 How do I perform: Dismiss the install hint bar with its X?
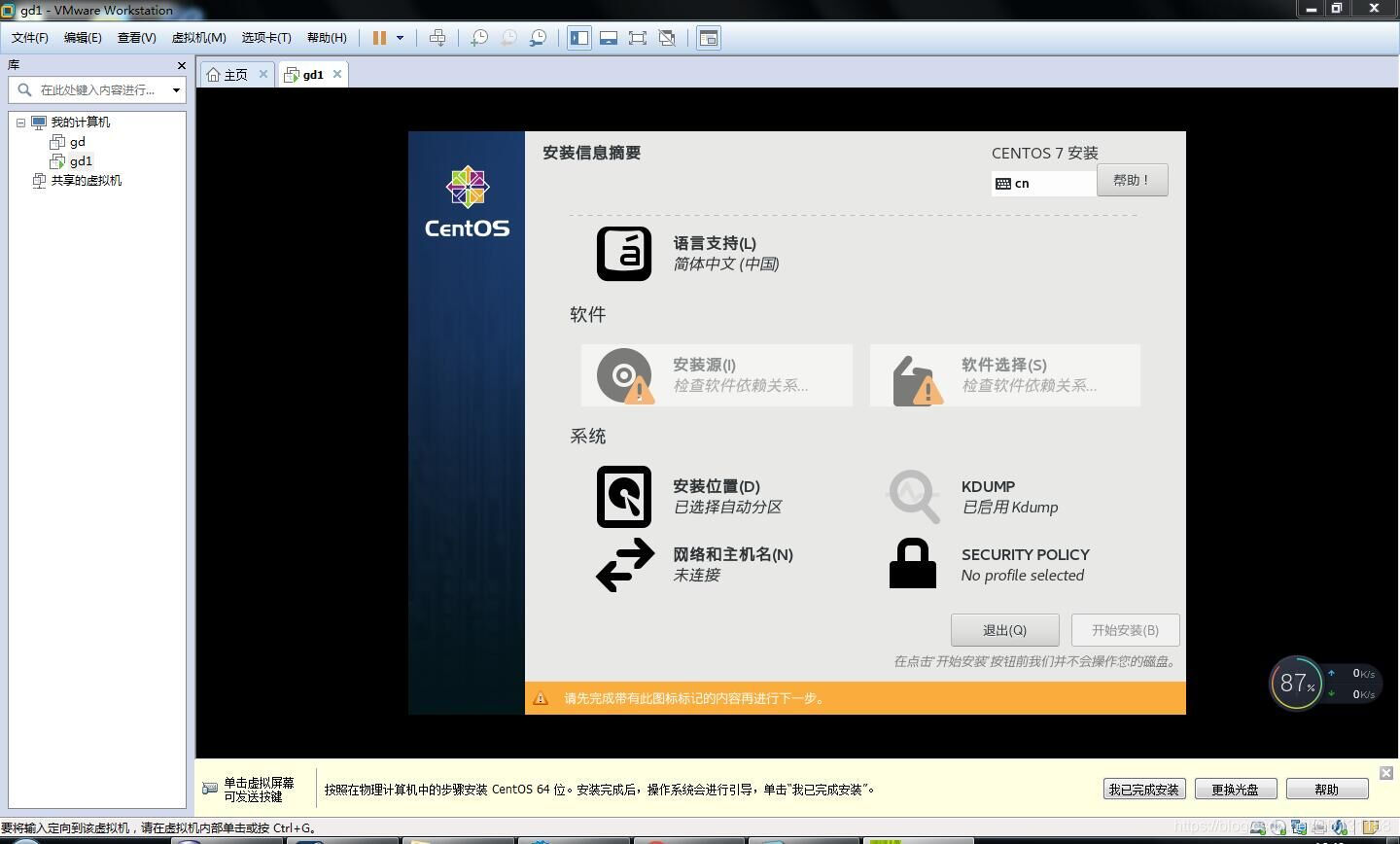[x=1386, y=773]
